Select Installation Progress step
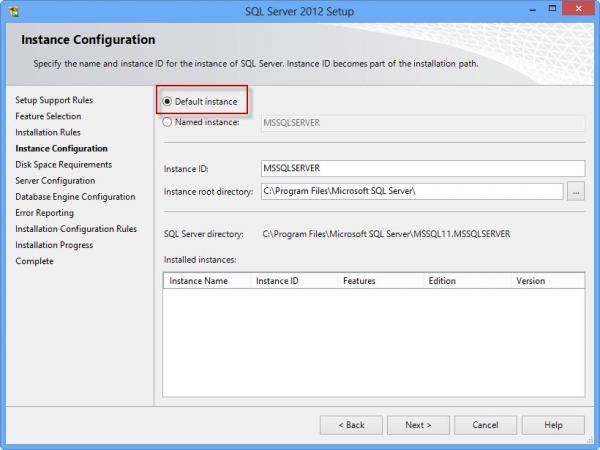The image size is (600, 450). pyautogui.click(x=54, y=245)
